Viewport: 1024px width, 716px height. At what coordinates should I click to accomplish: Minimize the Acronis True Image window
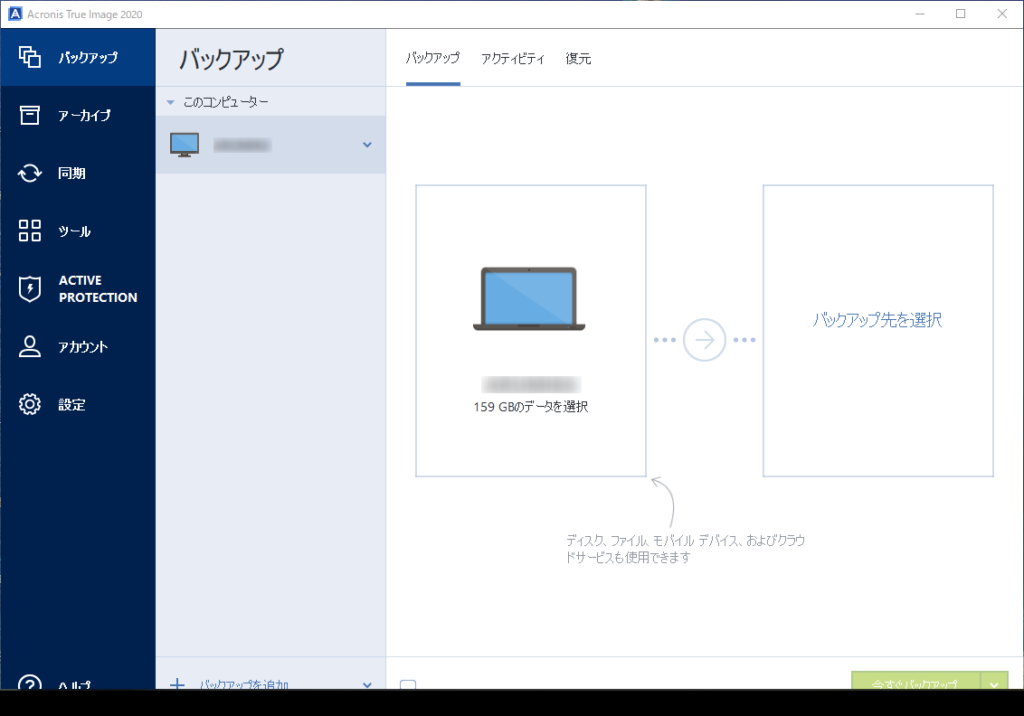(x=920, y=14)
